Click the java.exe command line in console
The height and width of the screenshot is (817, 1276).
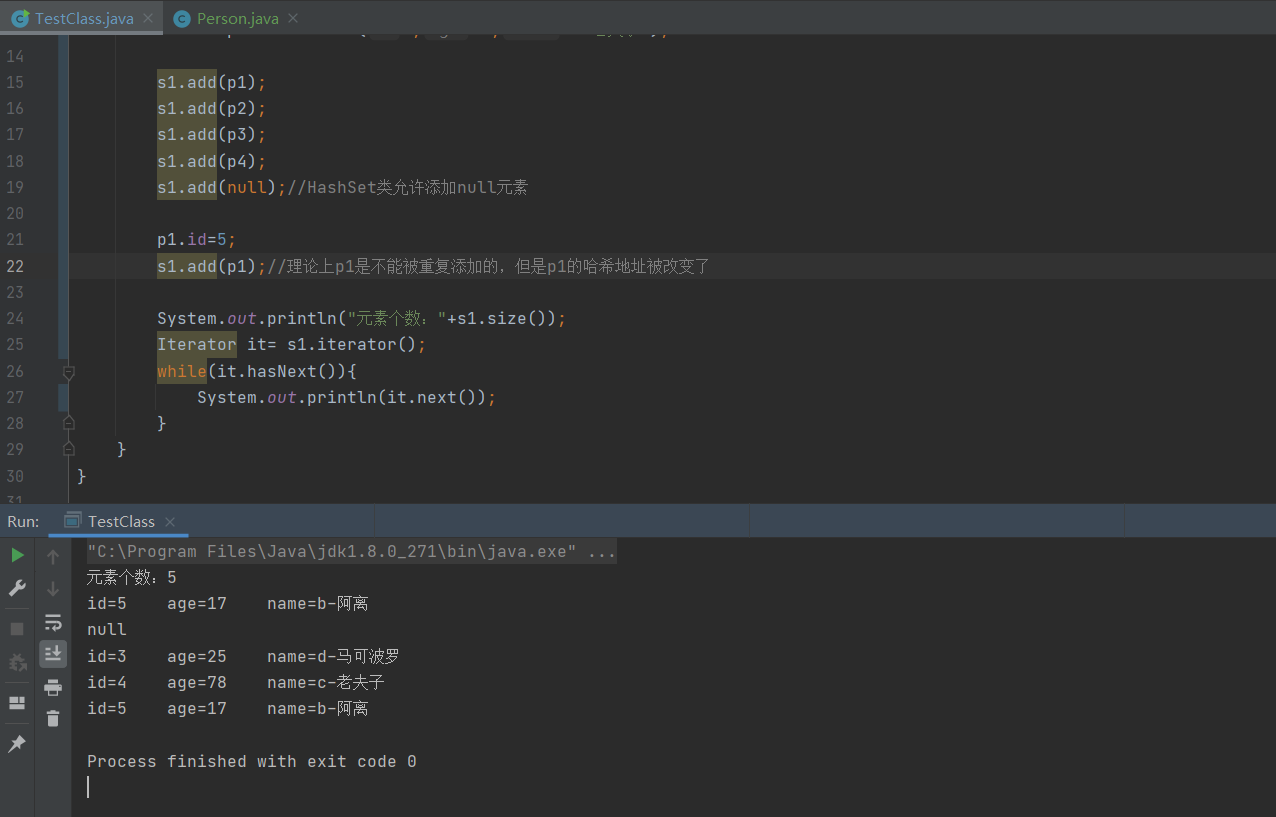click(x=351, y=551)
